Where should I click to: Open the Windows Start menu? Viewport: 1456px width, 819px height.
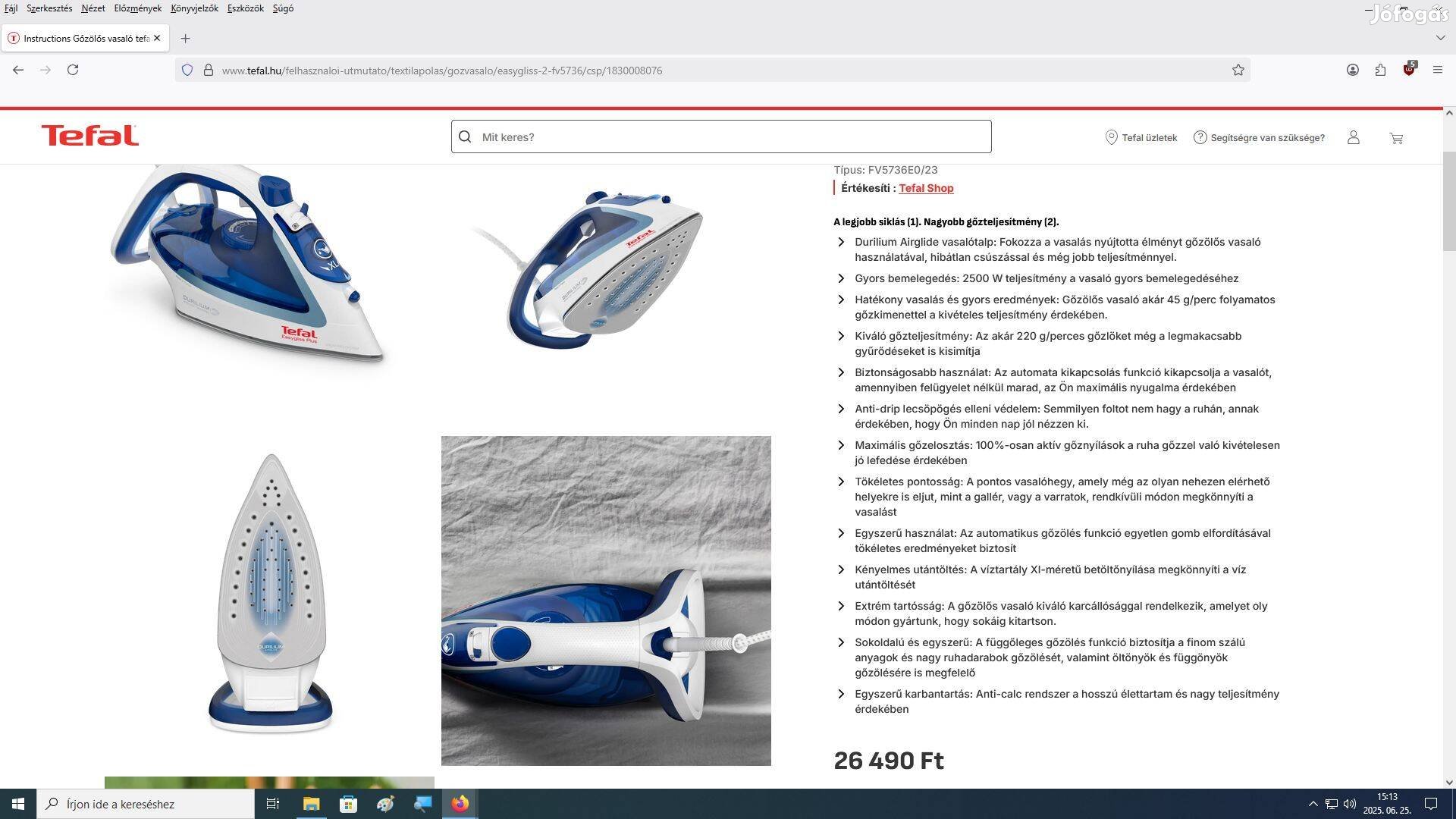click(x=18, y=804)
